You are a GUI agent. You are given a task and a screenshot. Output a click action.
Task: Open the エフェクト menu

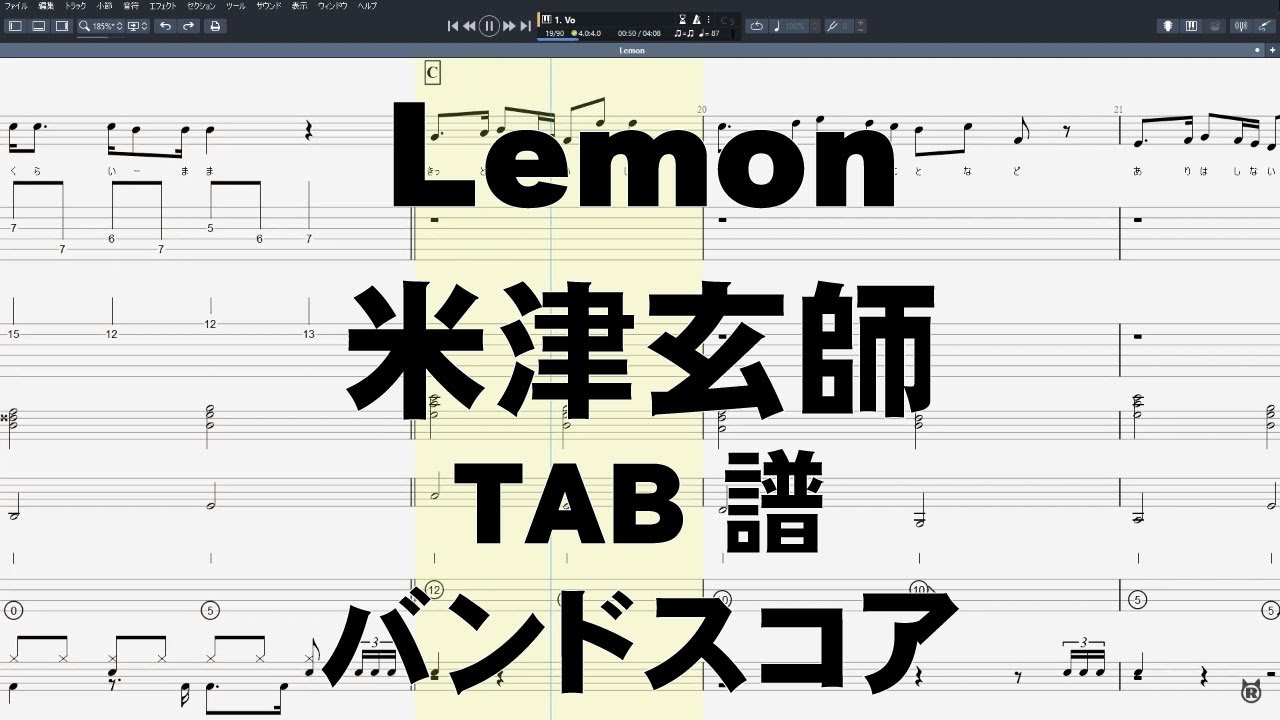(x=163, y=6)
